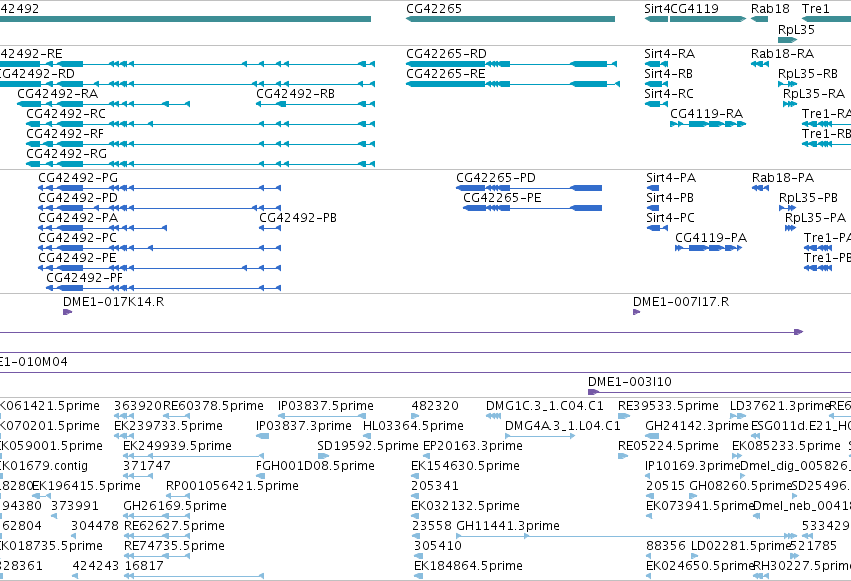Select the CG4119-RA transcript label
Viewport: 851px width, 581px height.
click(x=707, y=114)
